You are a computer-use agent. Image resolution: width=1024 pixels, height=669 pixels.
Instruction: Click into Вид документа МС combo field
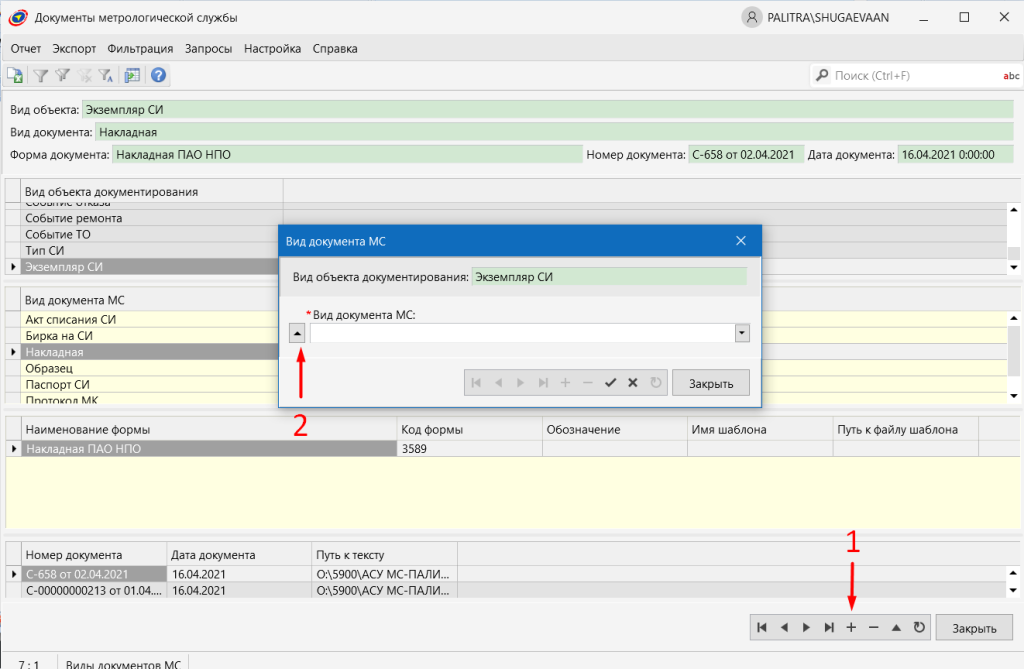522,333
